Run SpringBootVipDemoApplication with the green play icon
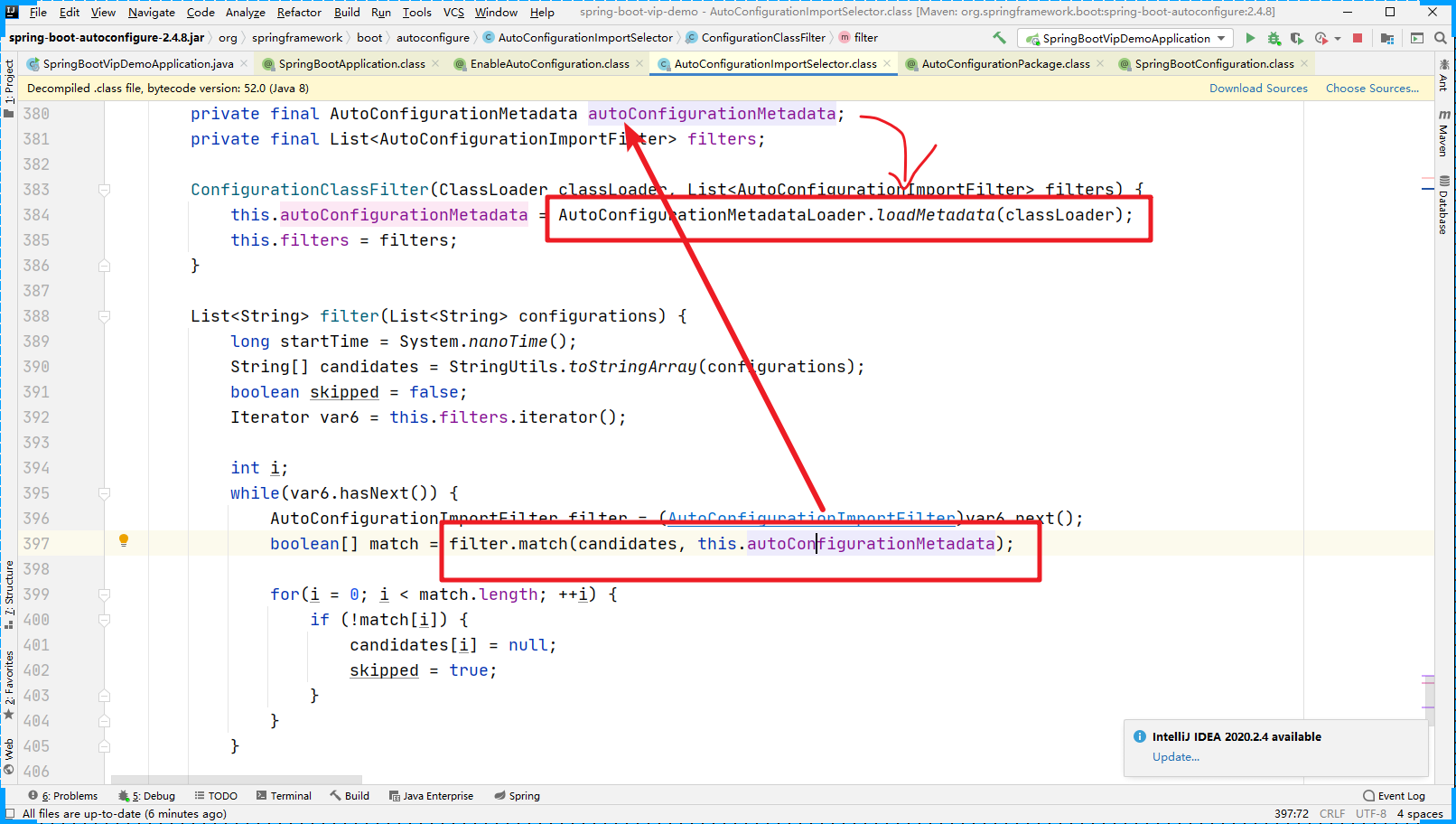Screen dimensions: 1456x824 click(1250, 38)
